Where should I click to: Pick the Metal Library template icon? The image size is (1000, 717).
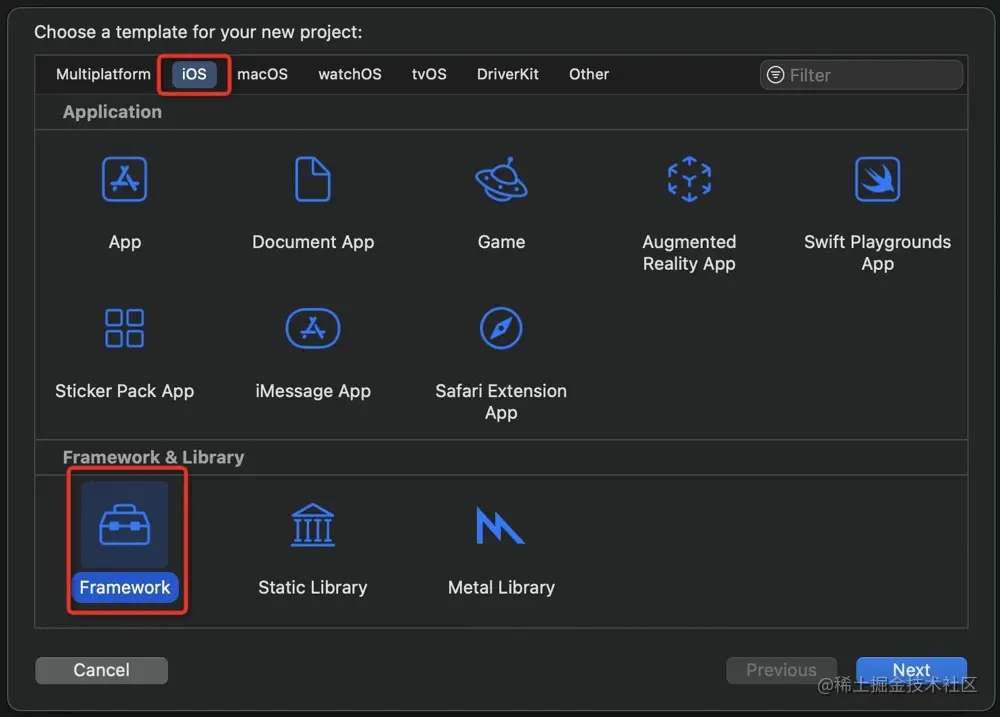point(500,525)
